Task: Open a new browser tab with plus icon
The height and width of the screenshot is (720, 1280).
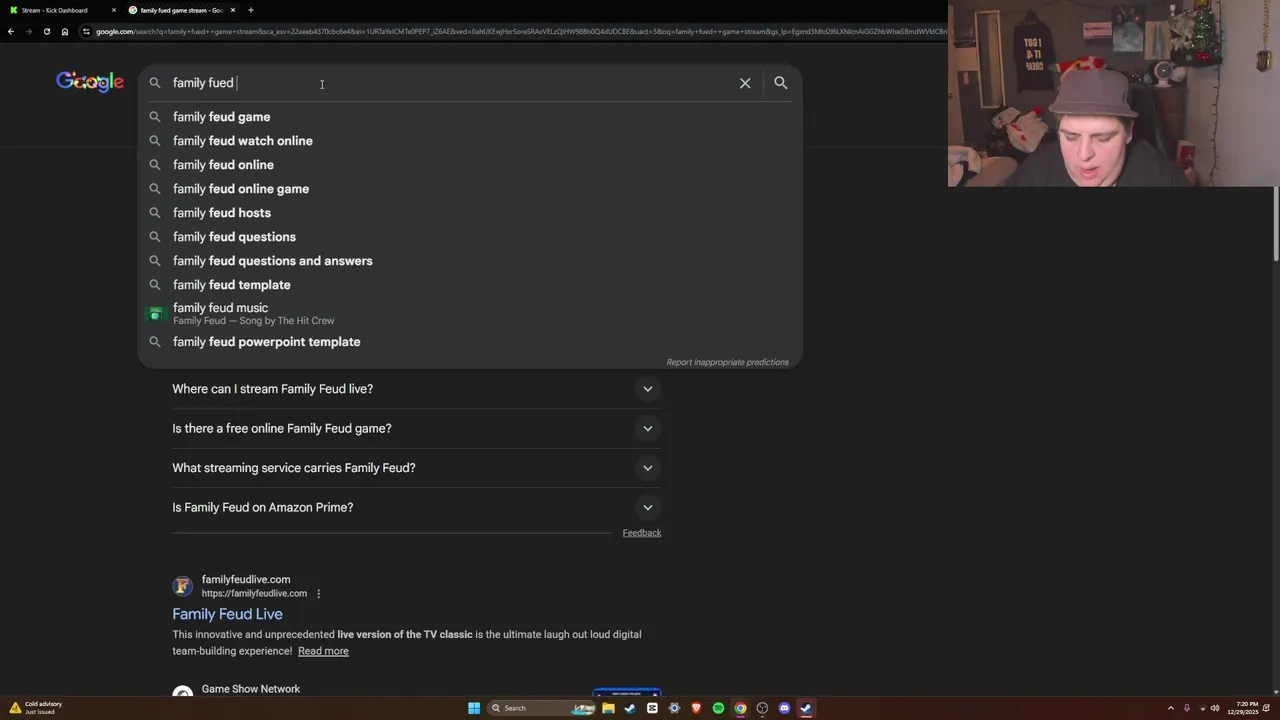Action: tap(251, 10)
